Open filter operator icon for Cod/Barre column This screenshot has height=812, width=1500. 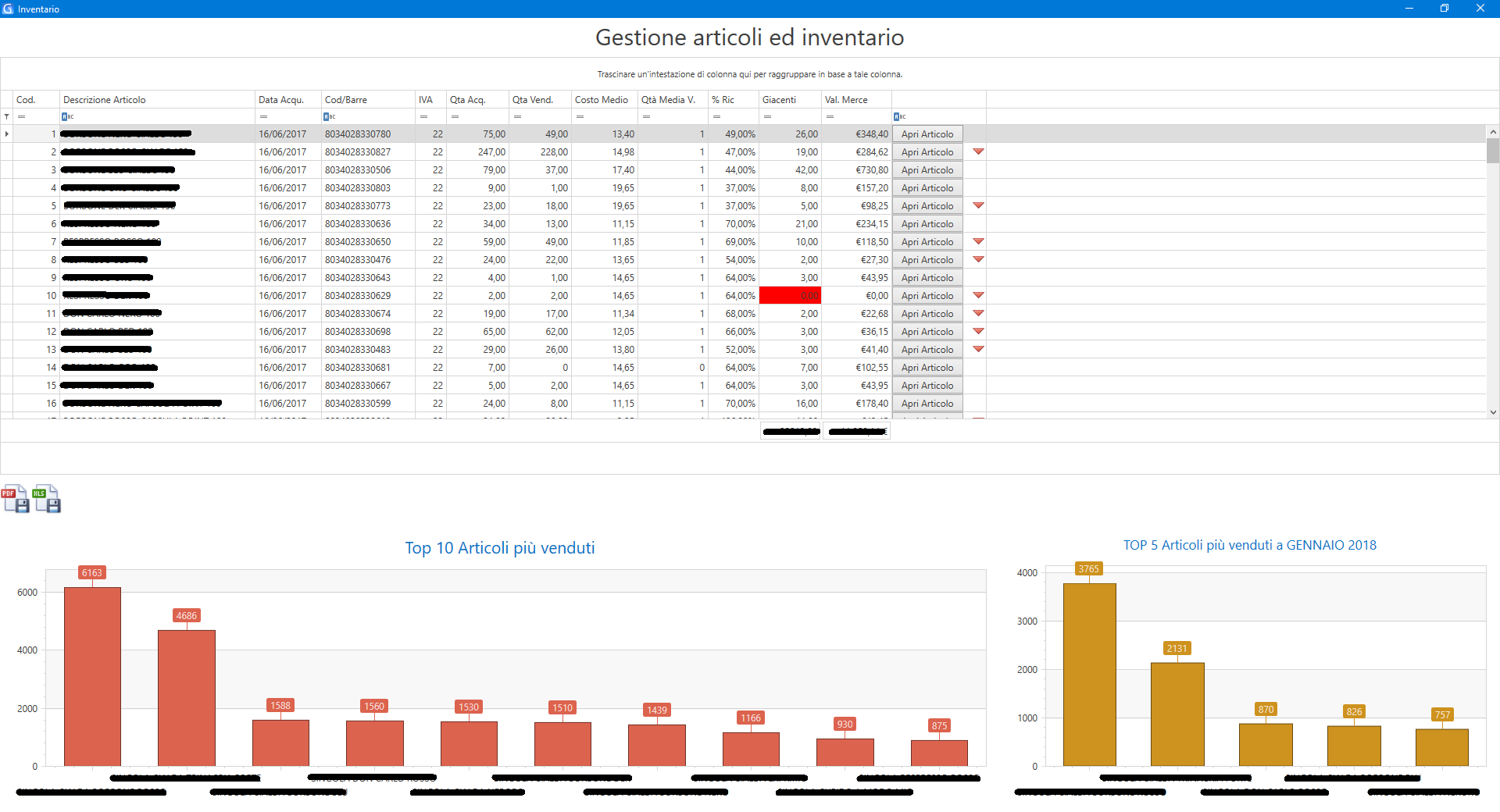click(x=330, y=117)
